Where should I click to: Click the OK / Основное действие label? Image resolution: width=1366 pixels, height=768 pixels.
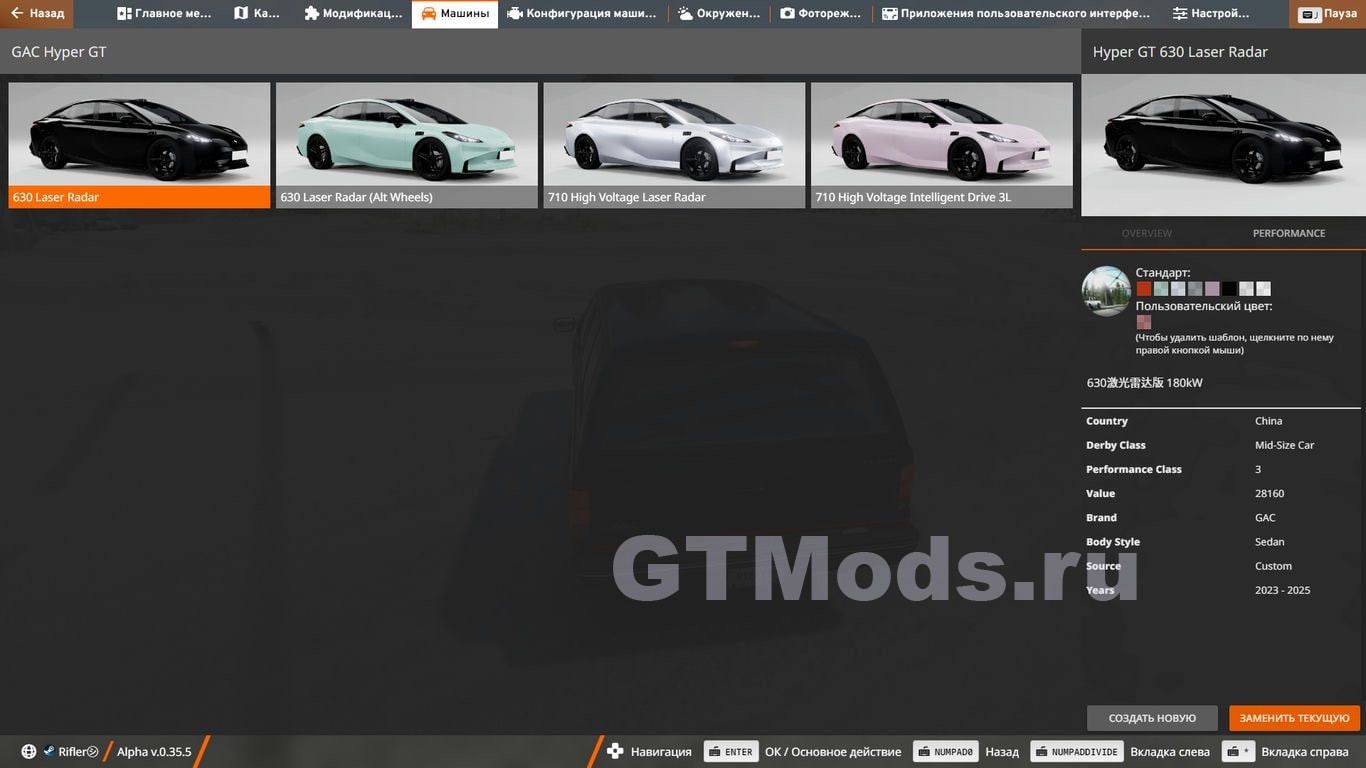tap(833, 752)
